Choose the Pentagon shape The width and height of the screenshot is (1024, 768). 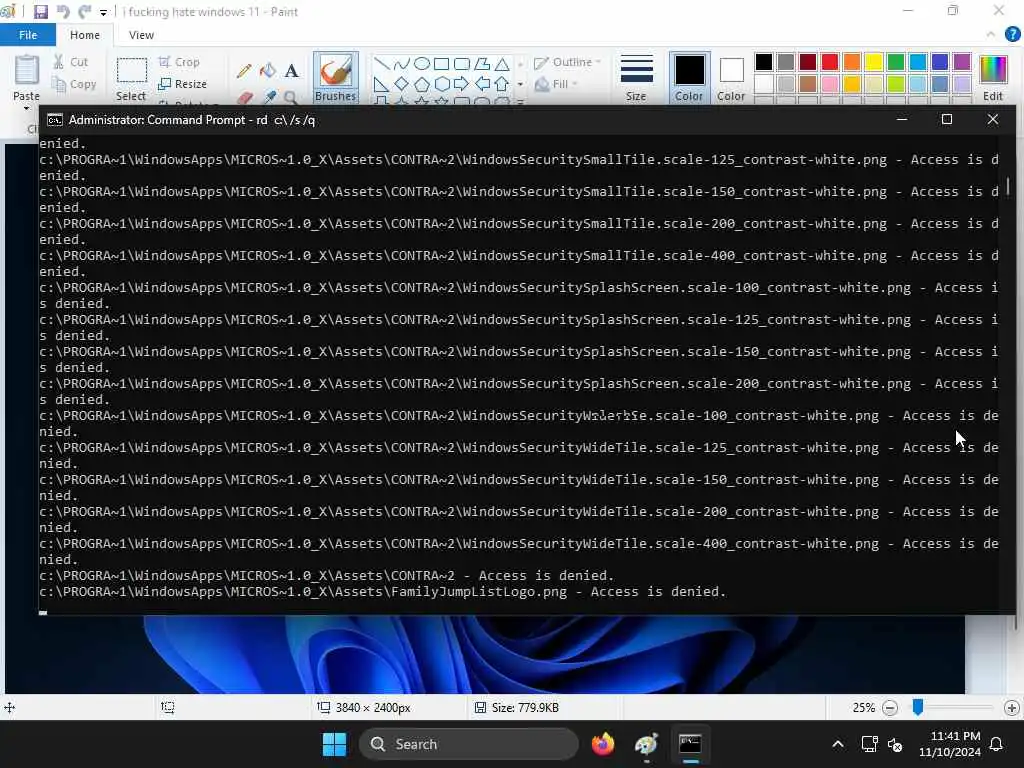422,84
